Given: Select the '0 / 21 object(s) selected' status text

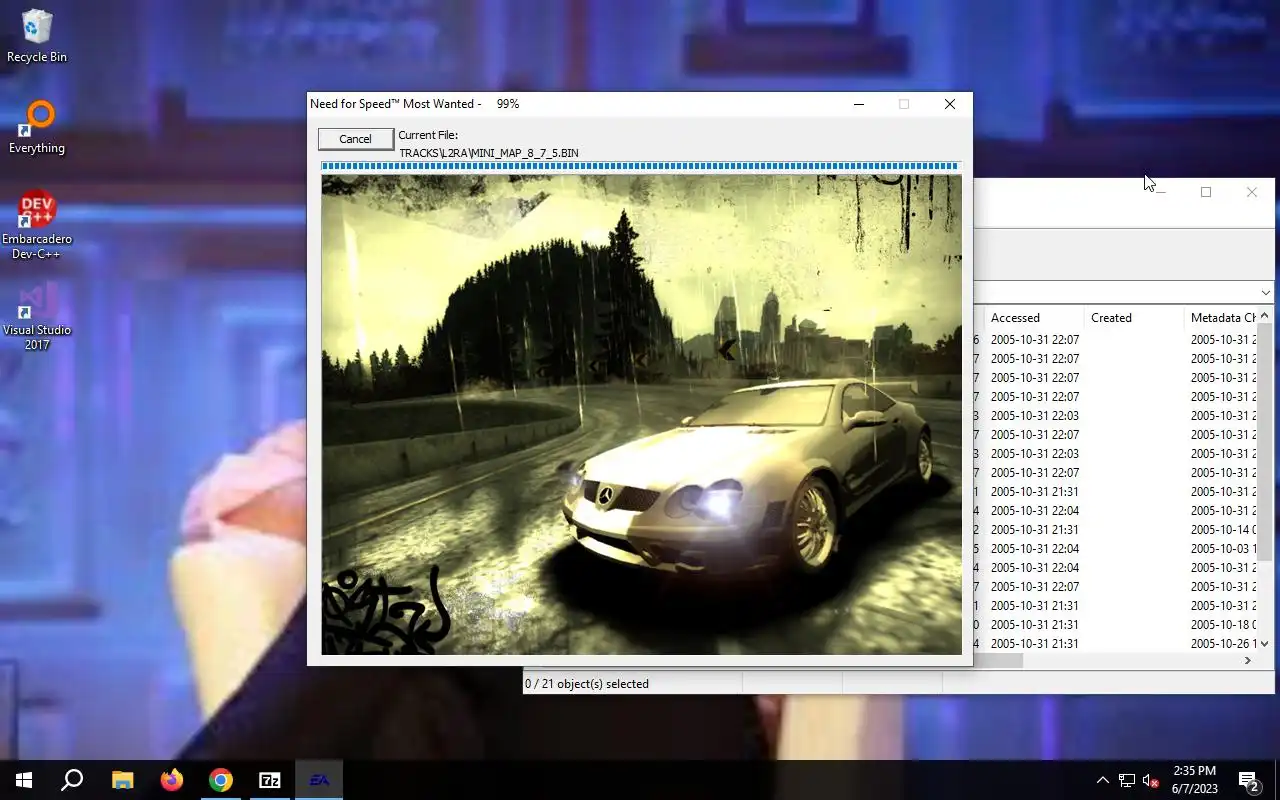Looking at the screenshot, I should (x=586, y=684).
